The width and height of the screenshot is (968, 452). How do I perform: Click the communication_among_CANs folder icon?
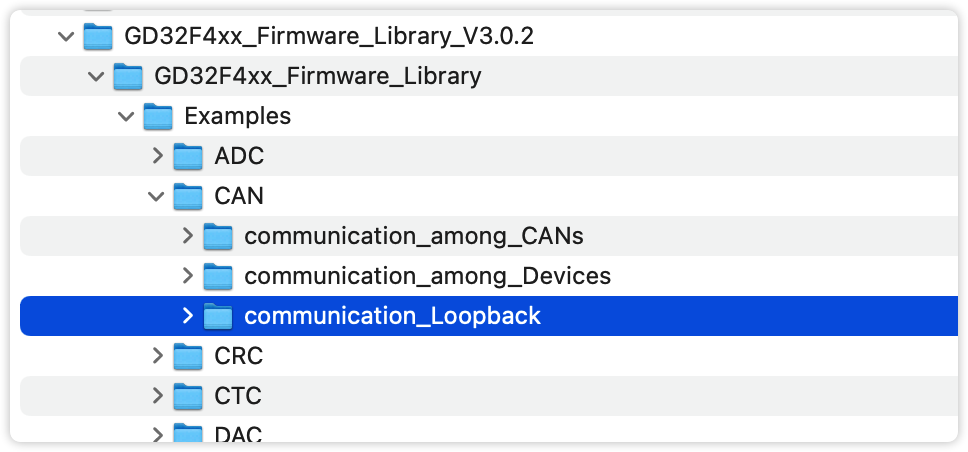pos(218,236)
